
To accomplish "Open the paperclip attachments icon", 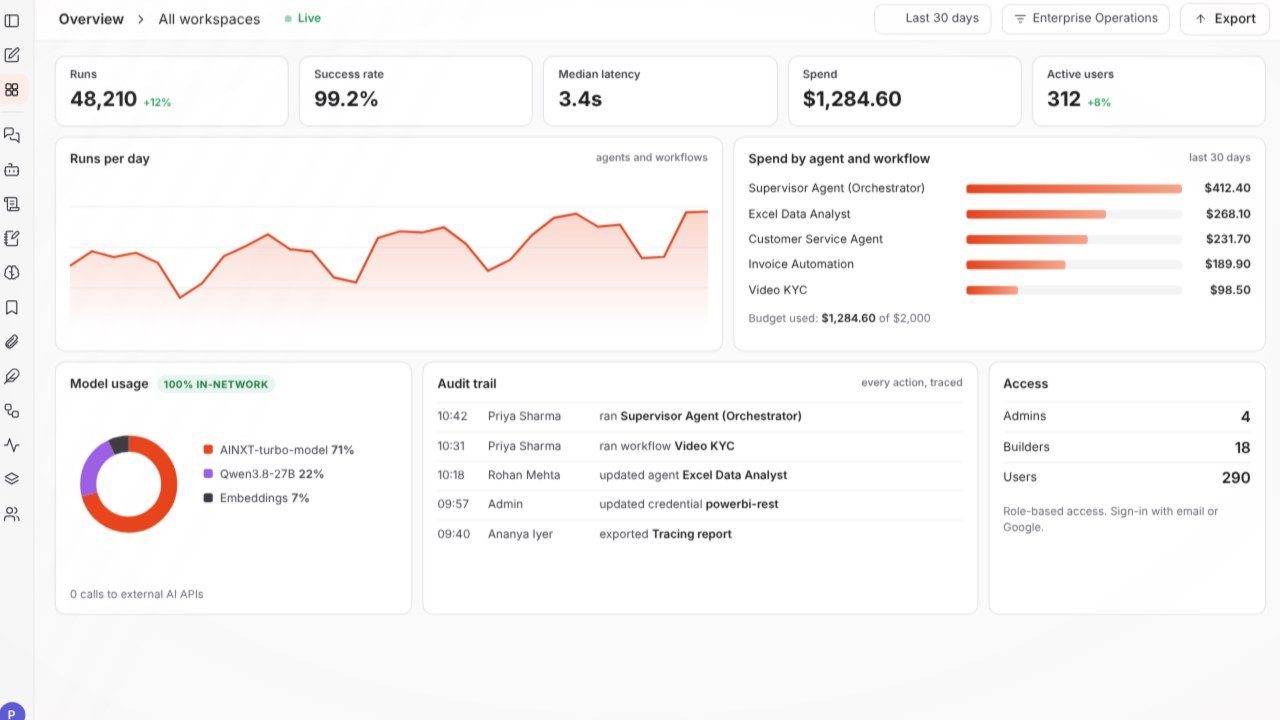I will 12,342.
